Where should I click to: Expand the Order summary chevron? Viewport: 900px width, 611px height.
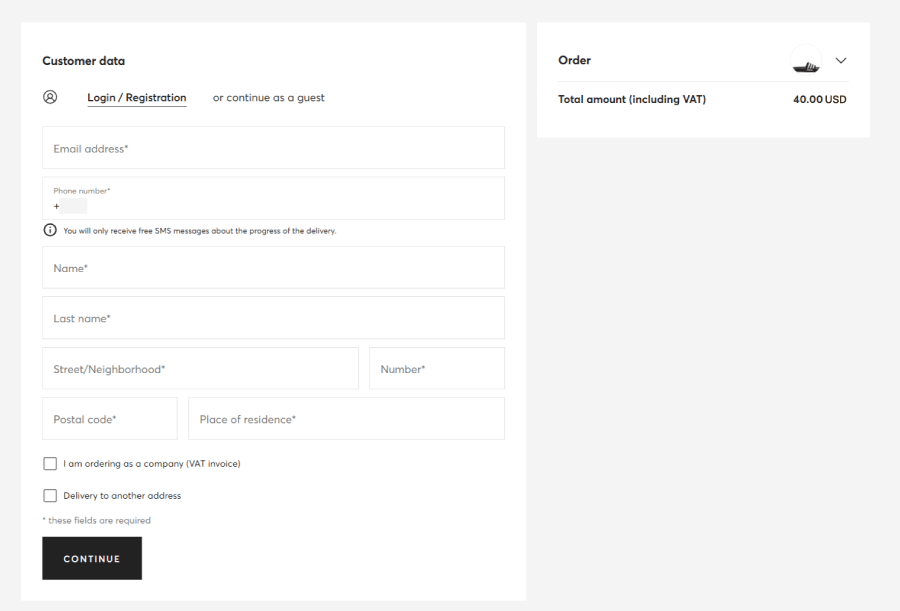841,60
